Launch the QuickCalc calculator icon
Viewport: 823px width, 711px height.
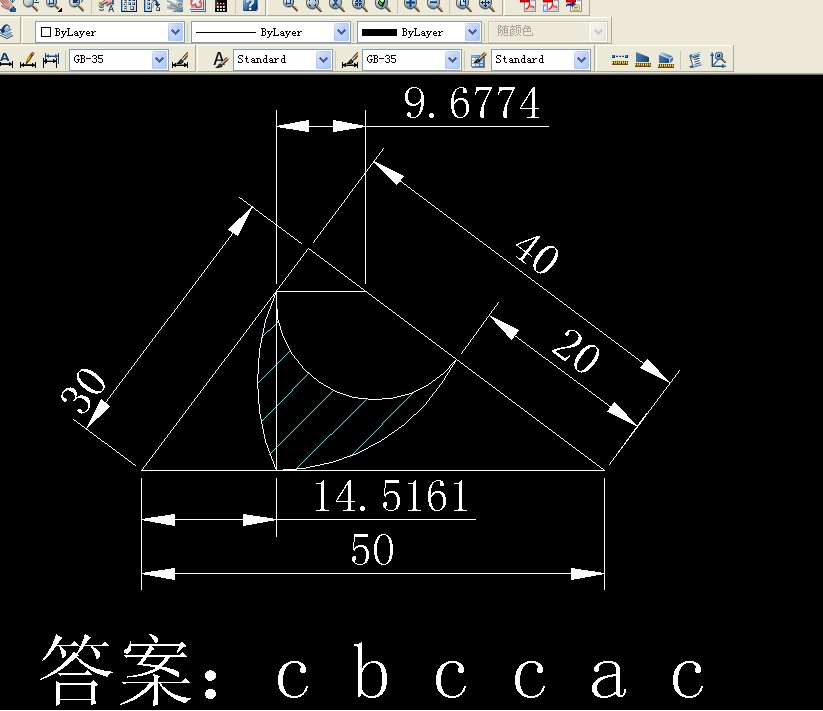tap(221, 5)
